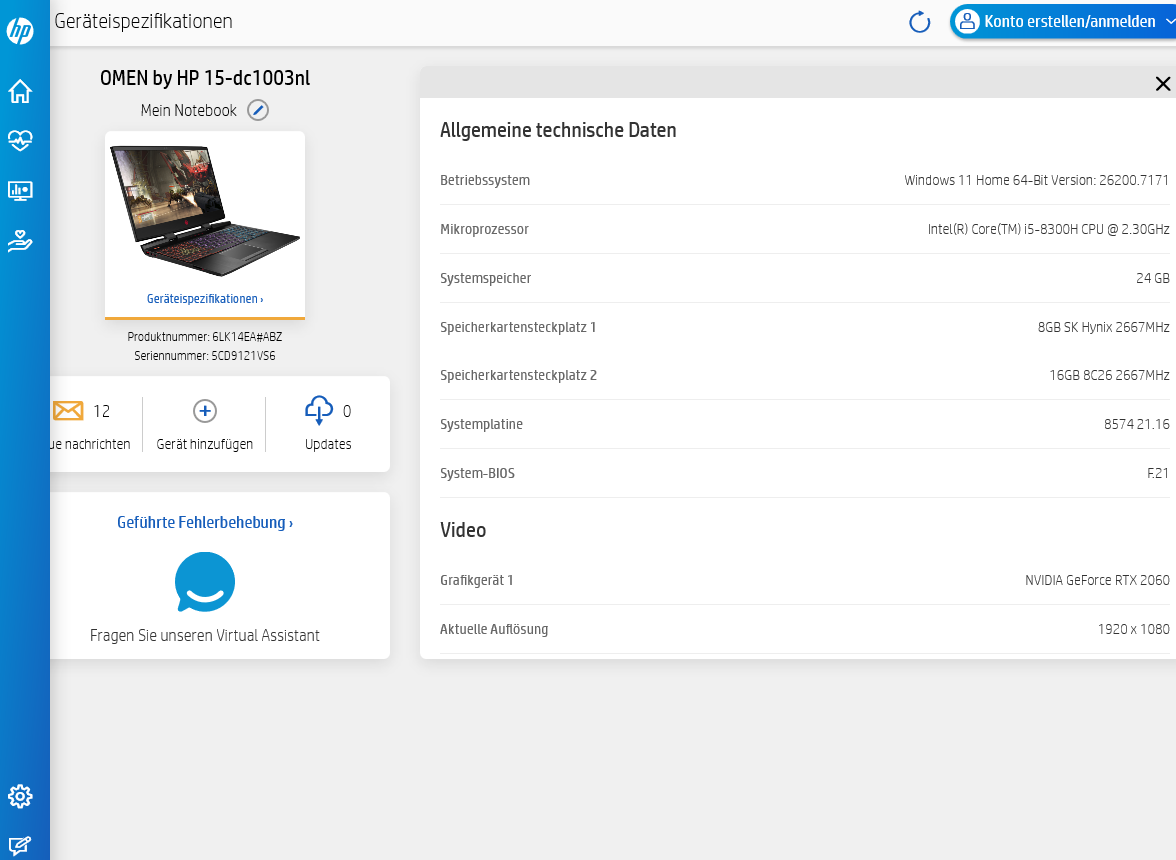Viewport: 1176px width, 860px height.
Task: Click the orange envelope messages icon
Action: click(x=68, y=411)
